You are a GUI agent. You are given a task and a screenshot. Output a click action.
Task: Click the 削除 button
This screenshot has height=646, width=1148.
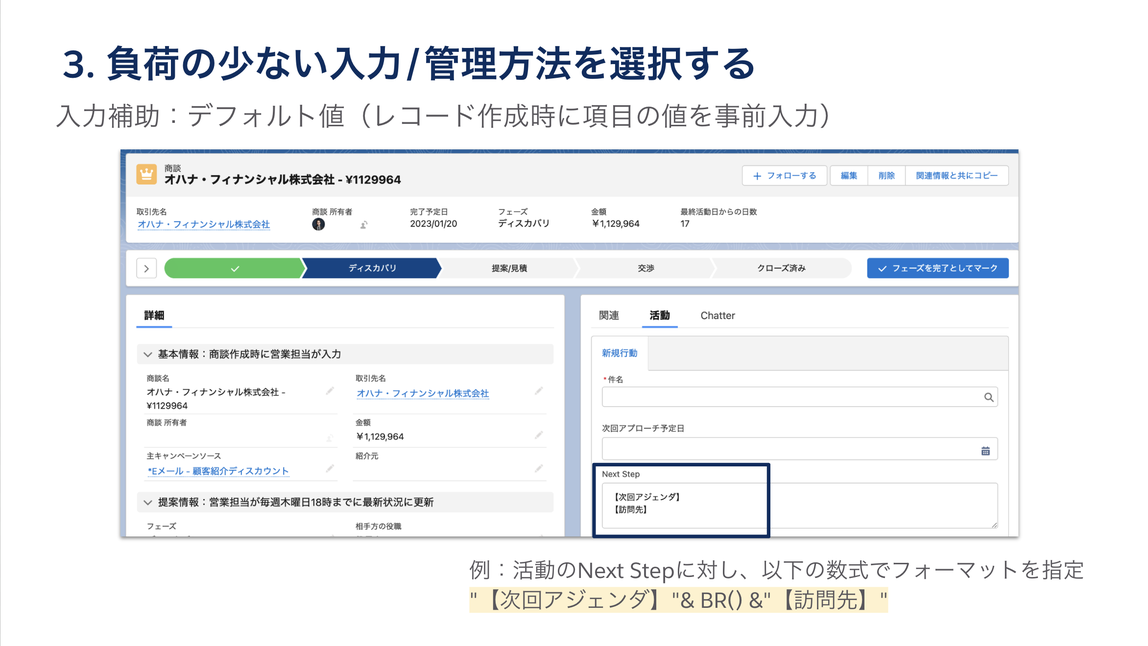point(887,176)
